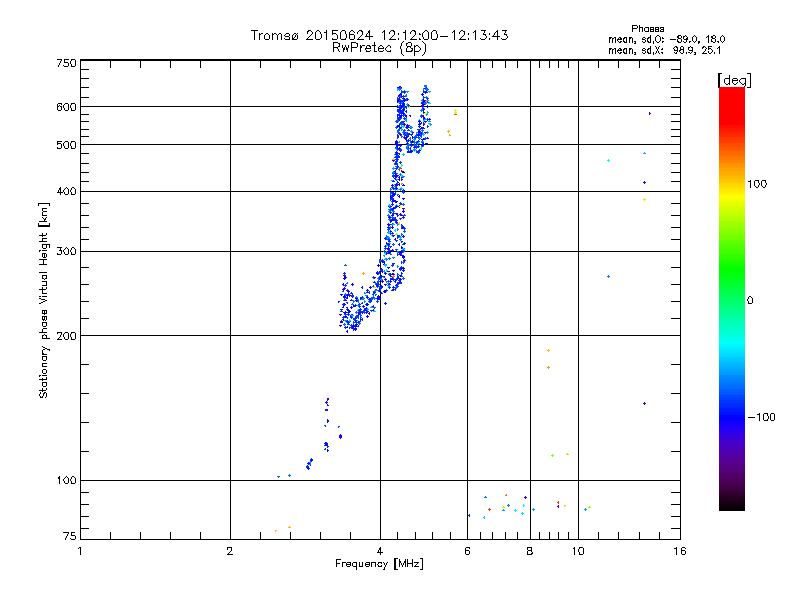Click the '0' colorbar tick label

coord(750,301)
